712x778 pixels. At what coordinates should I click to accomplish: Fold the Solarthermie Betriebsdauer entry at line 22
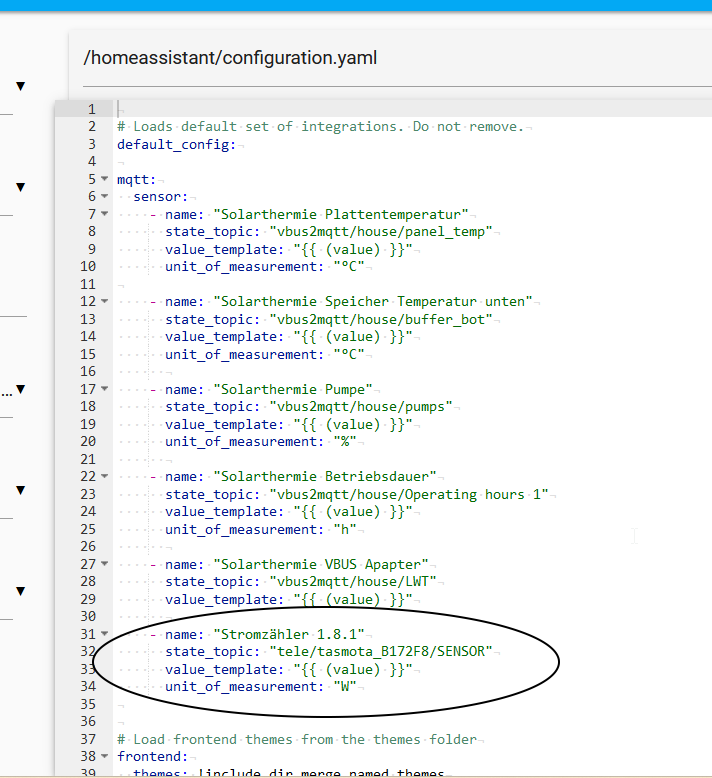pyautogui.click(x=104, y=476)
